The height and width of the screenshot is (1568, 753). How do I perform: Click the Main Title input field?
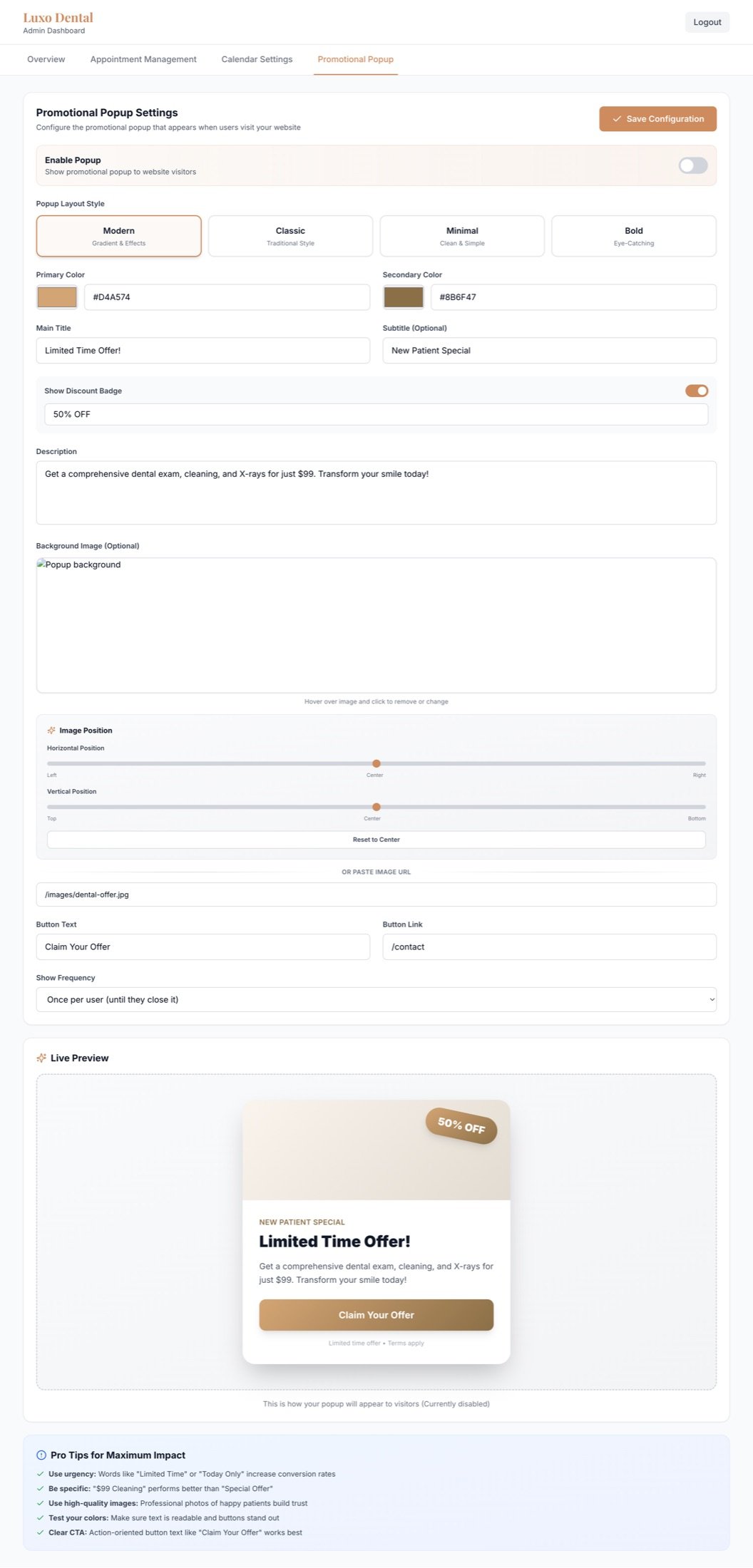pyautogui.click(x=203, y=350)
